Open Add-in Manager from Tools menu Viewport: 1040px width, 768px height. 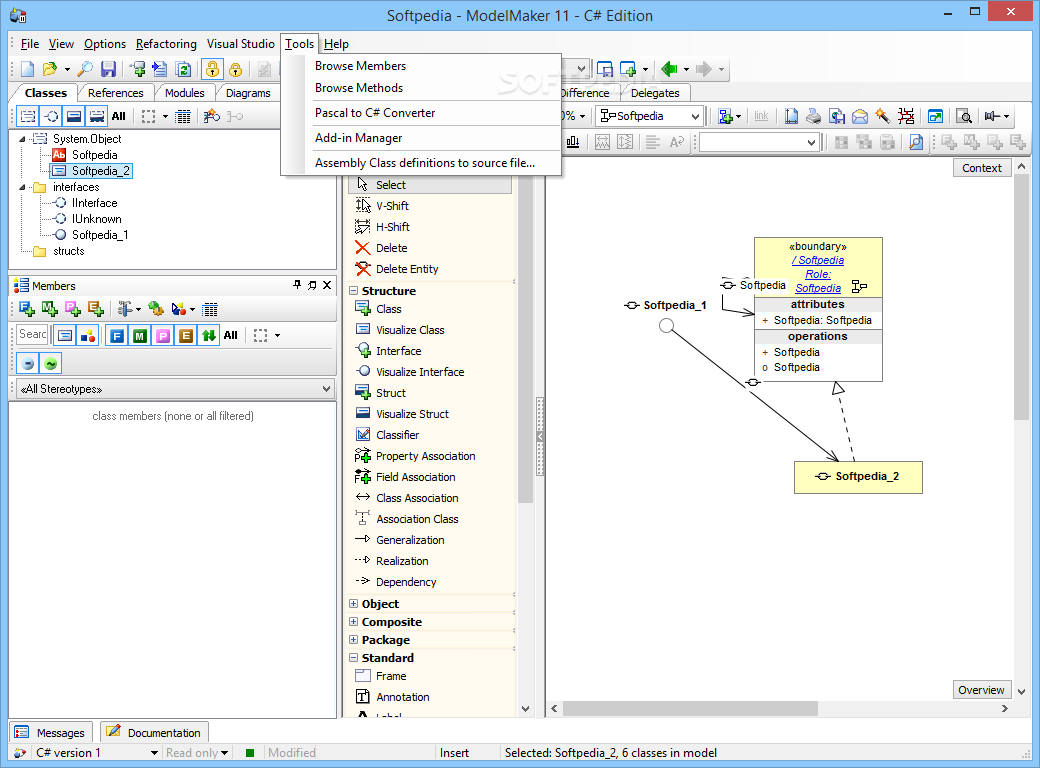[358, 138]
